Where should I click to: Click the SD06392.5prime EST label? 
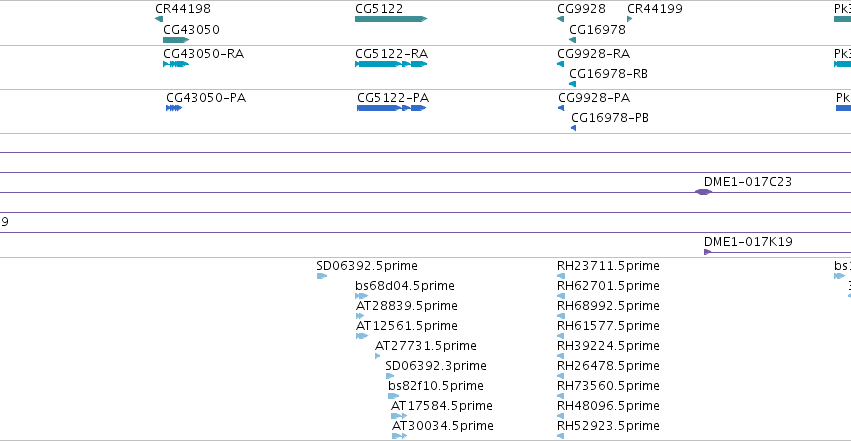[367, 266]
